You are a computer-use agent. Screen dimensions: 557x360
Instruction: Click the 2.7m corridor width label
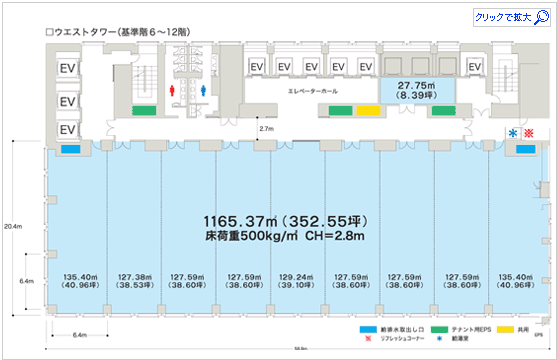pos(266,129)
